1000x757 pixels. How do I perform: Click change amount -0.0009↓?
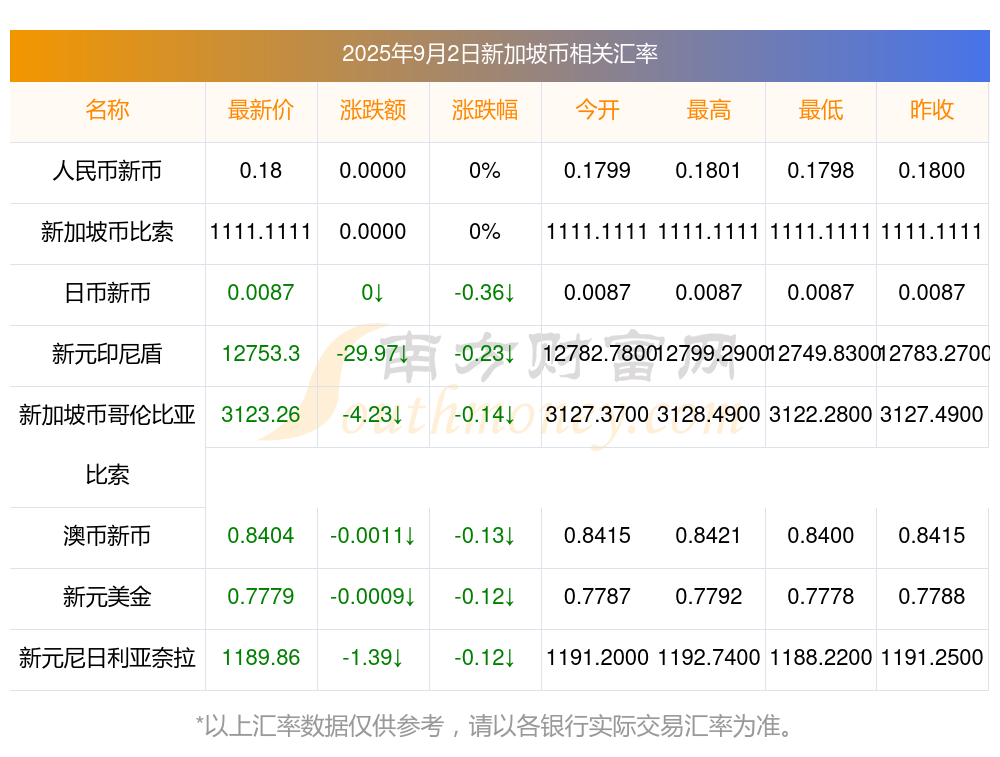(372, 597)
